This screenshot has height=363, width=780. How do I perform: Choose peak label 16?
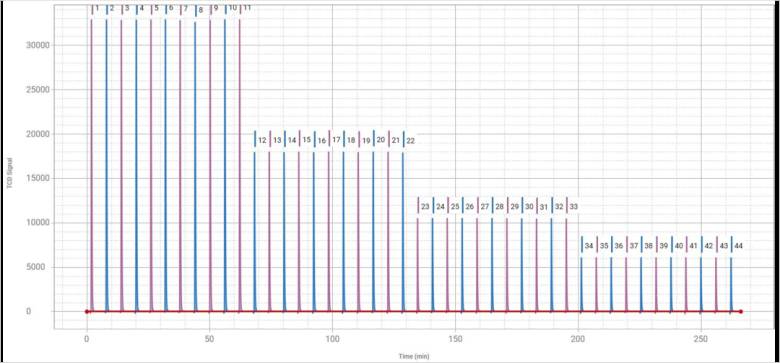[322, 141]
